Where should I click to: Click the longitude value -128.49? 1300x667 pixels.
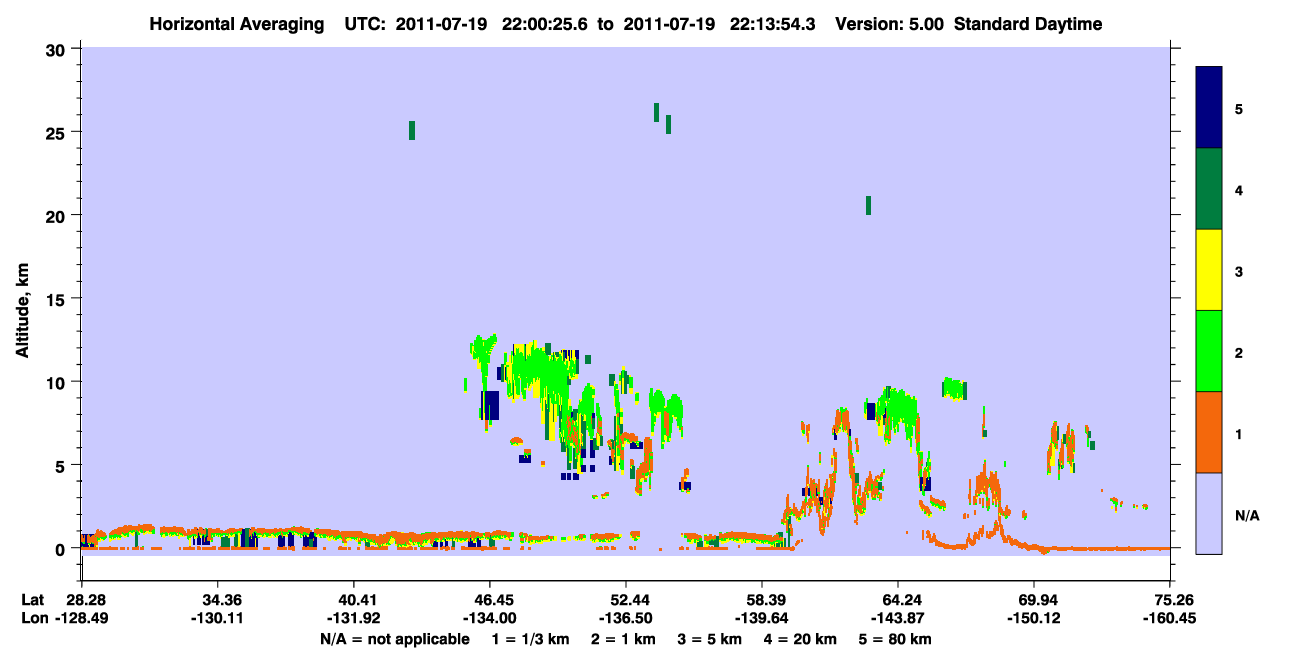point(83,618)
